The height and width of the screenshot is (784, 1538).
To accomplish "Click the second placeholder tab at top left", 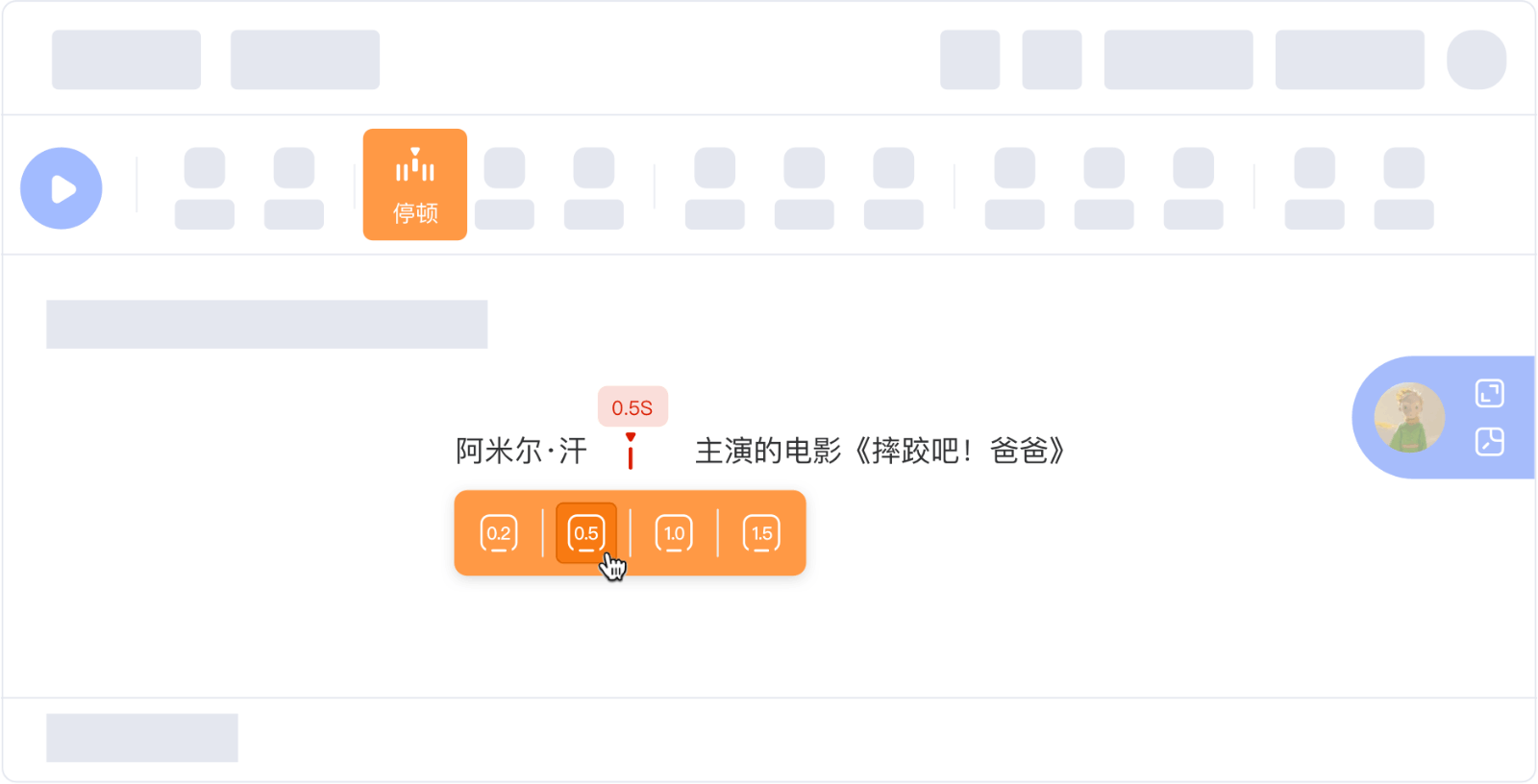I will [306, 60].
